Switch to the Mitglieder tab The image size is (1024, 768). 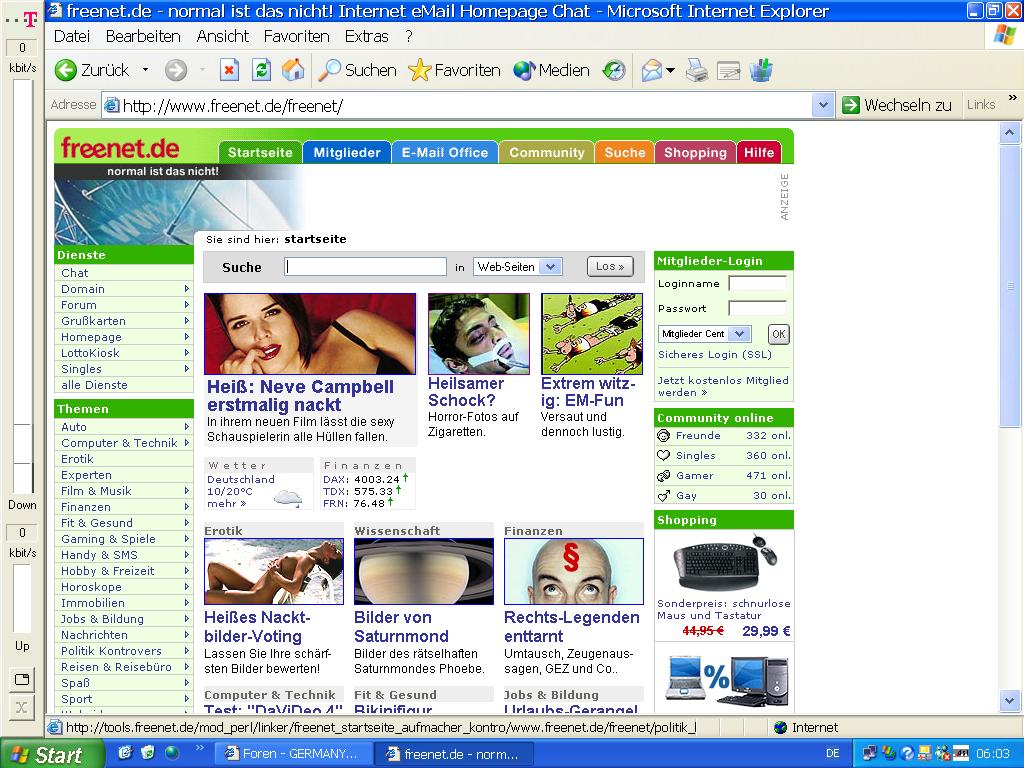tap(347, 152)
